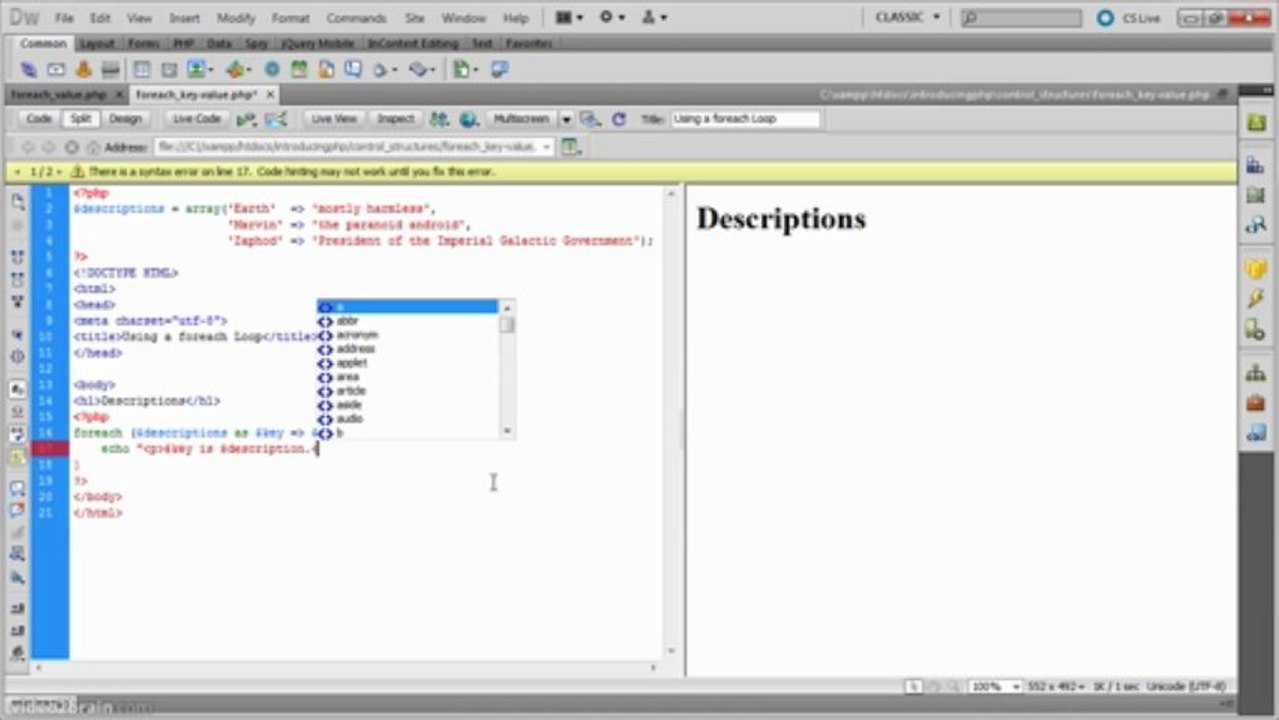Image resolution: width=1279 pixels, height=720 pixels.
Task: Click the Named Anchor insert icon
Action: [x=84, y=69]
